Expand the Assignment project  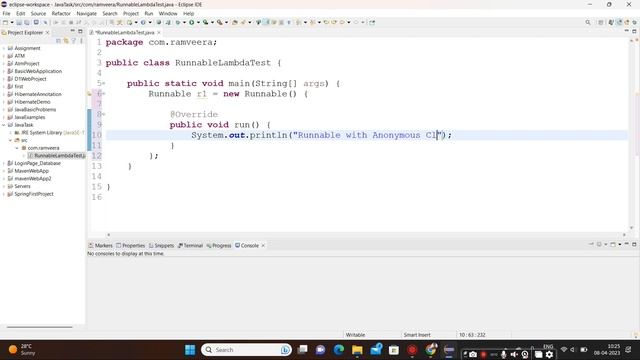click(4, 48)
